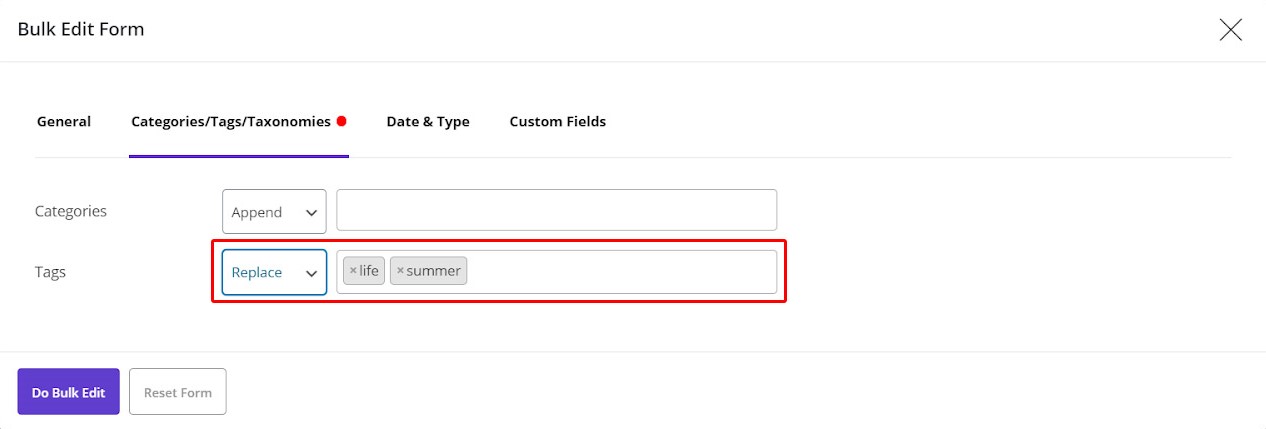Click the chevron arrow beside Replace
Viewport: 1266px width, 429px height.
coord(311,273)
